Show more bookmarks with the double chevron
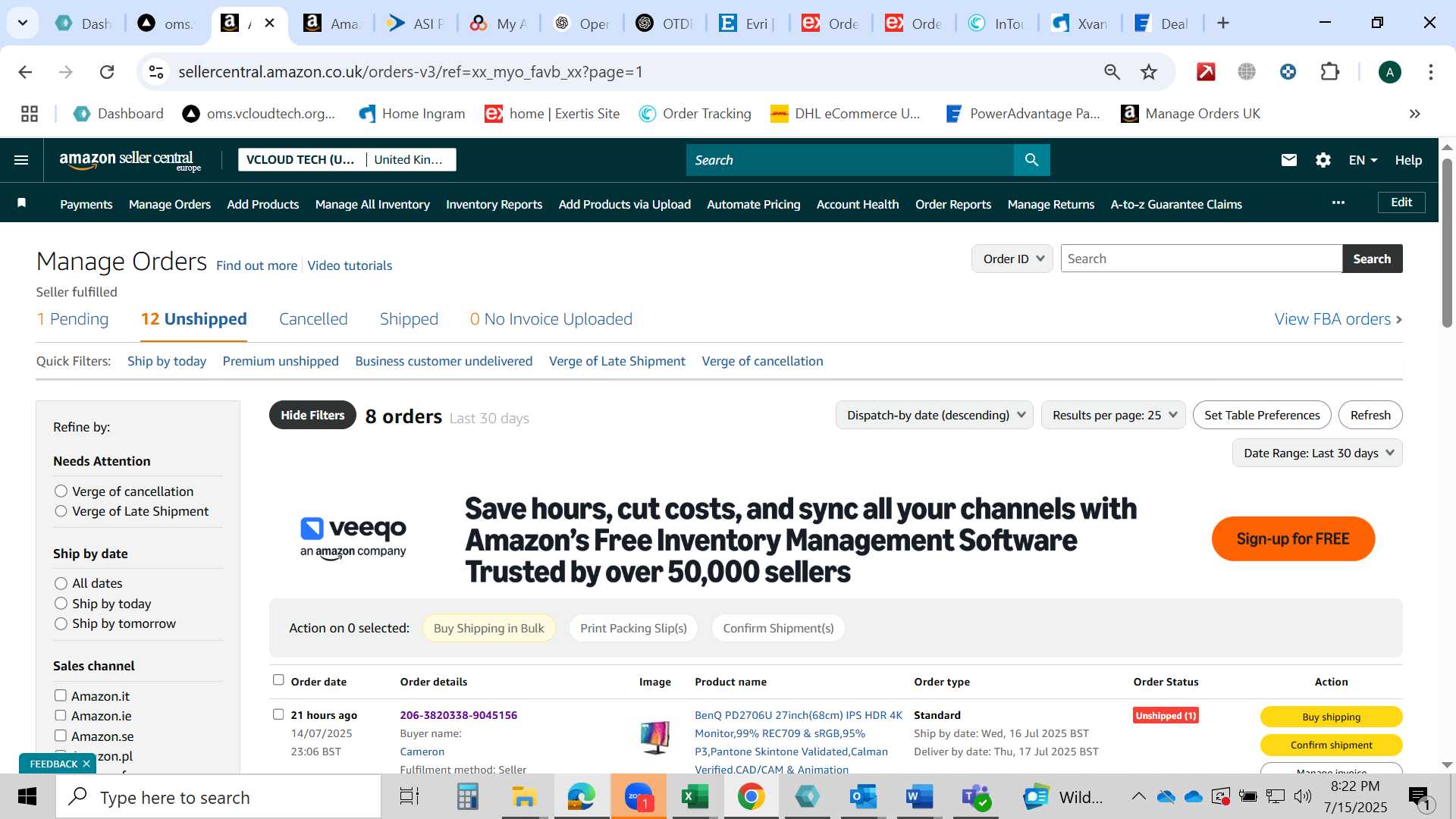The height and width of the screenshot is (819, 1456). pyautogui.click(x=1414, y=114)
